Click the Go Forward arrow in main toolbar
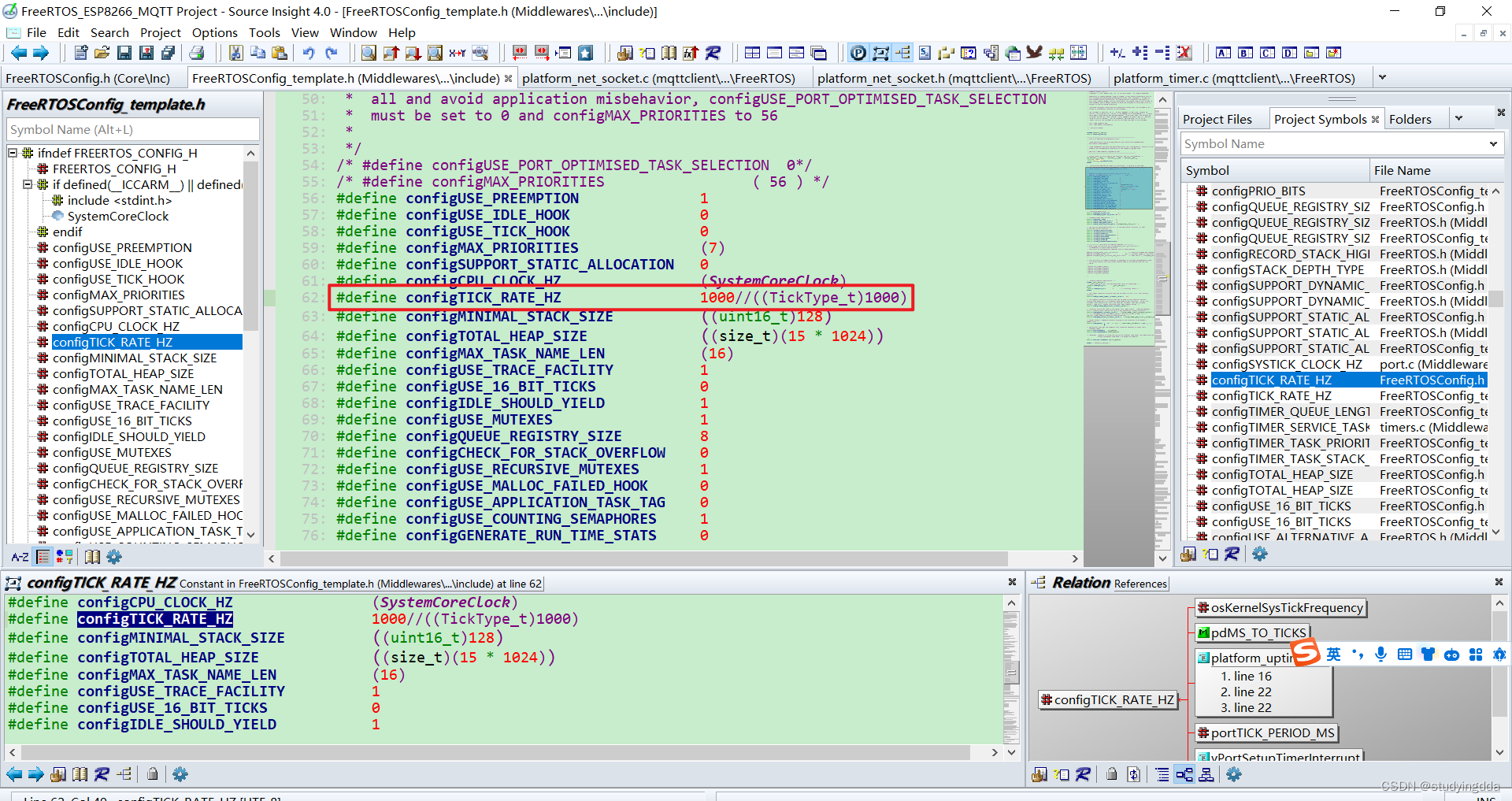1512x801 pixels. coord(41,53)
